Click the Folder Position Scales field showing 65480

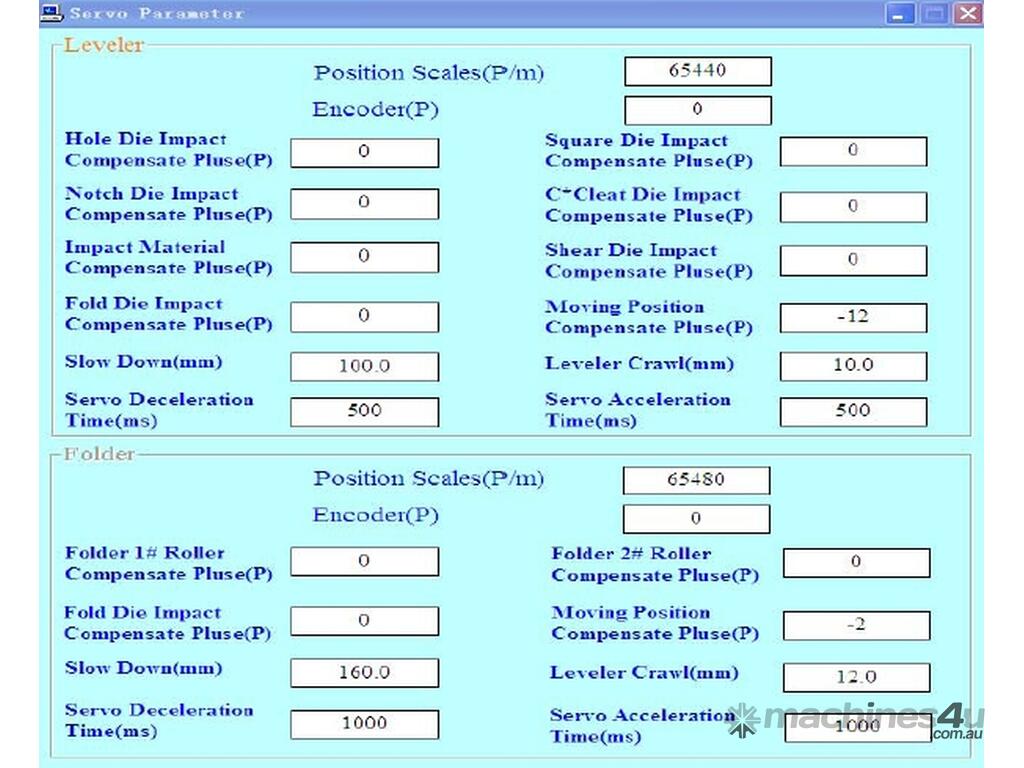point(696,480)
